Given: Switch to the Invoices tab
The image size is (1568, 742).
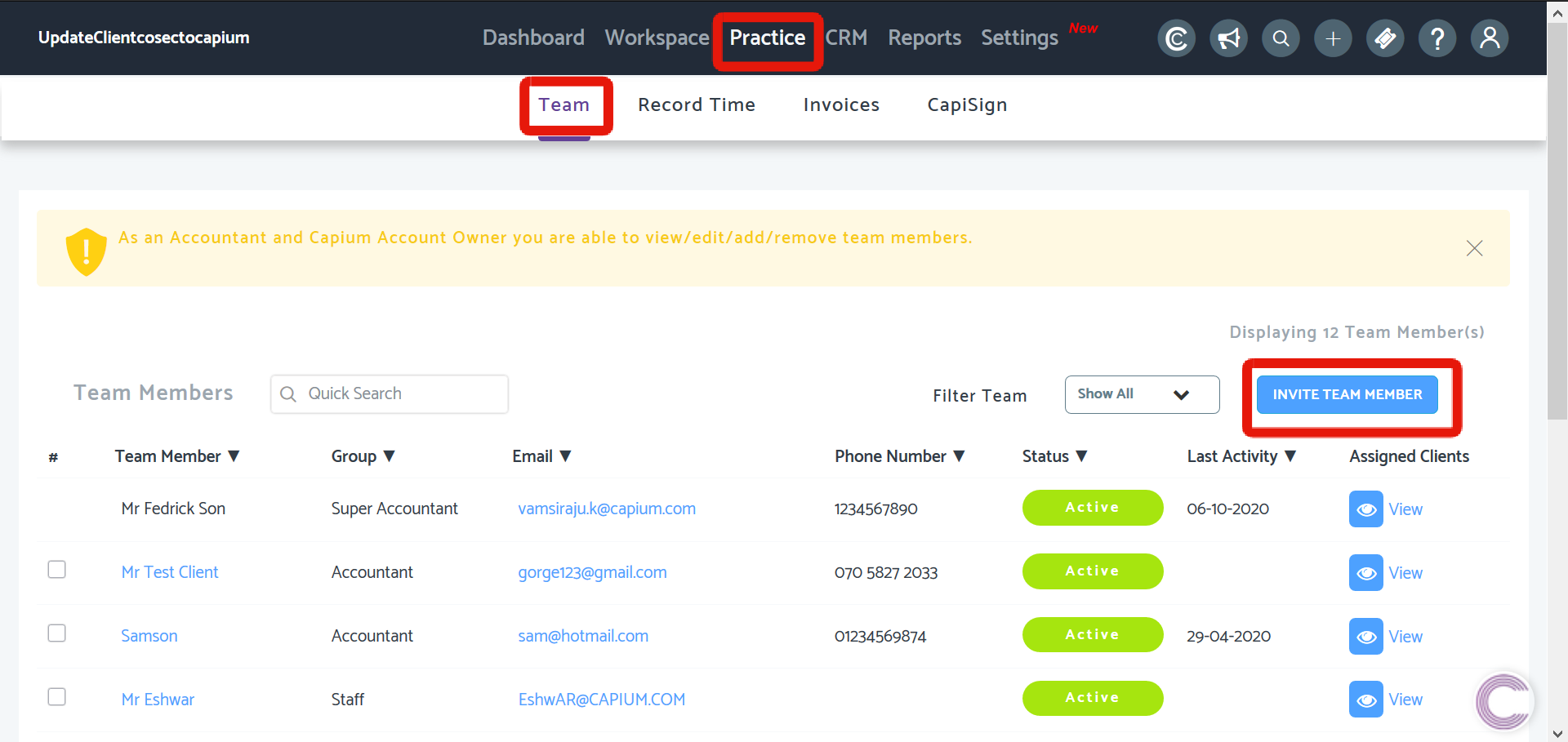Looking at the screenshot, I should tap(841, 104).
